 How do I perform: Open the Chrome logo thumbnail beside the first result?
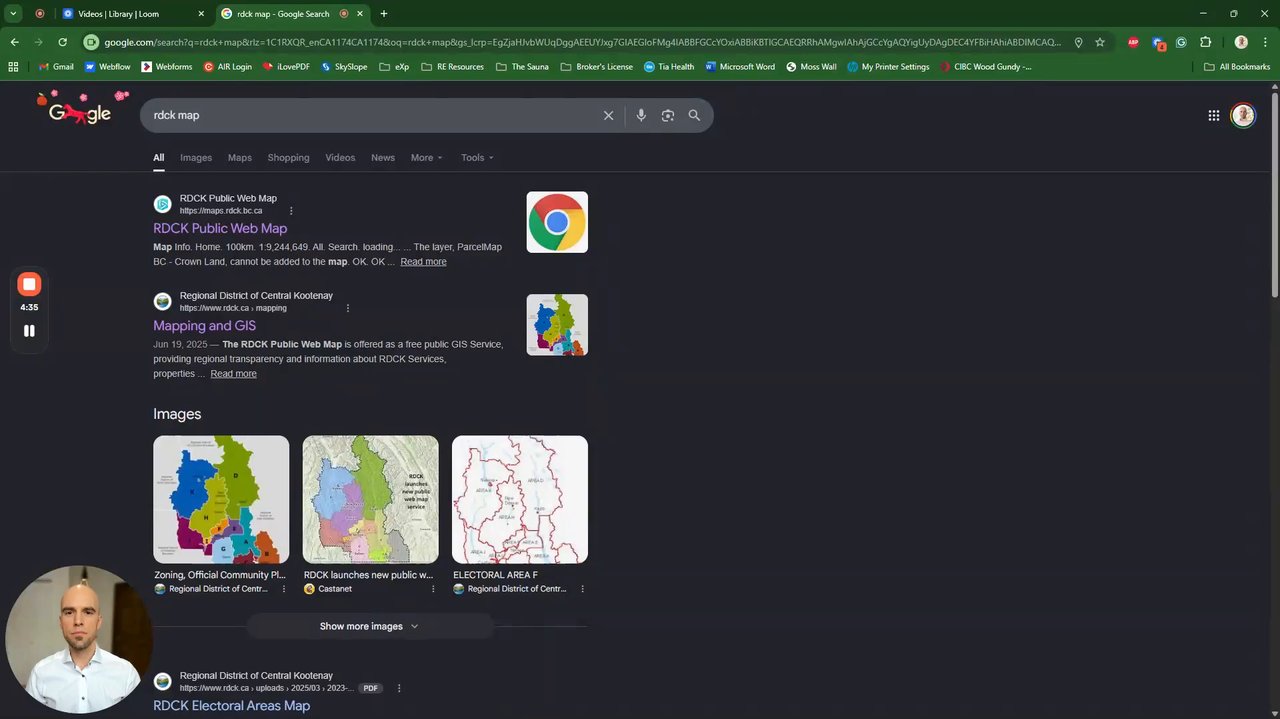coord(557,222)
